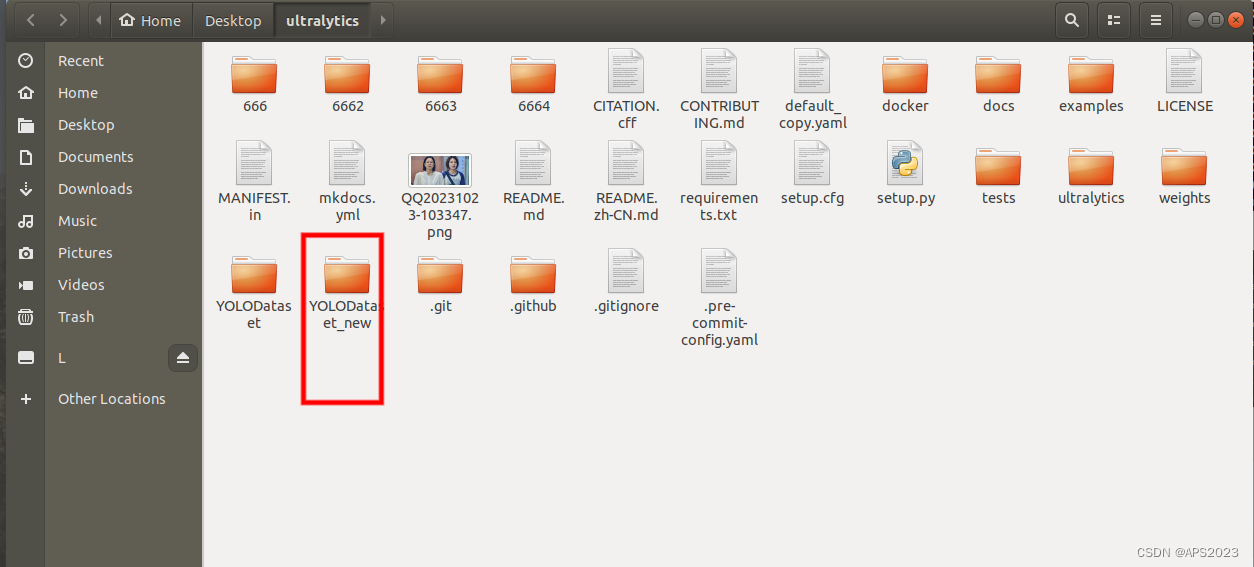The image size is (1254, 567).
Task: Select the README.zh-CN.md file icon
Action: click(x=626, y=163)
